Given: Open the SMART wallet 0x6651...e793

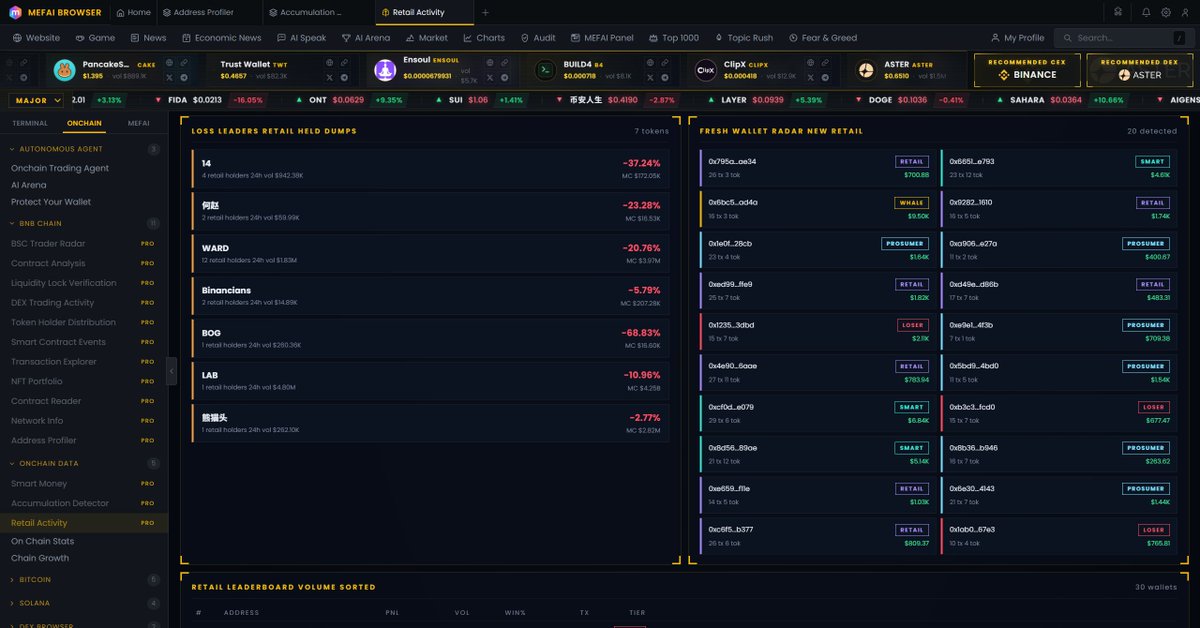Looking at the screenshot, I should click(x=1058, y=167).
